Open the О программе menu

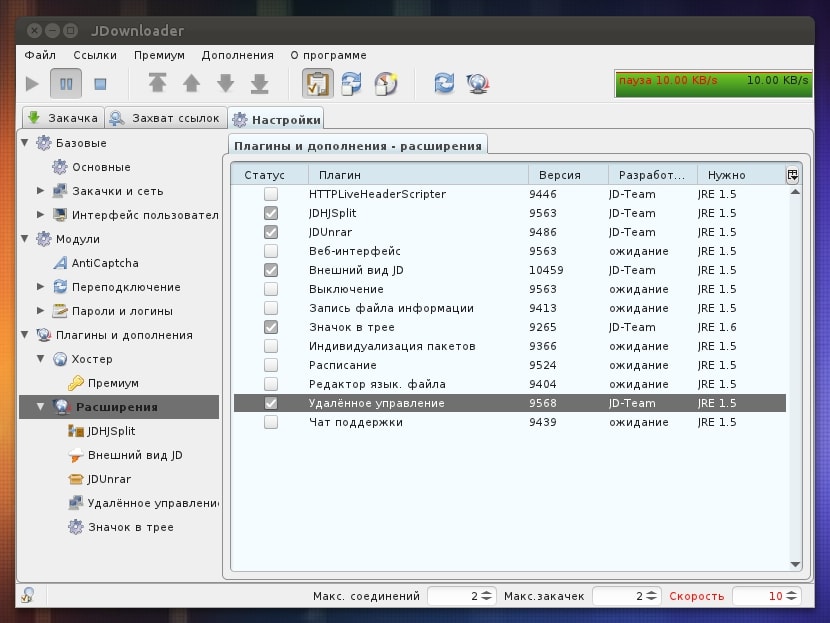[328, 55]
